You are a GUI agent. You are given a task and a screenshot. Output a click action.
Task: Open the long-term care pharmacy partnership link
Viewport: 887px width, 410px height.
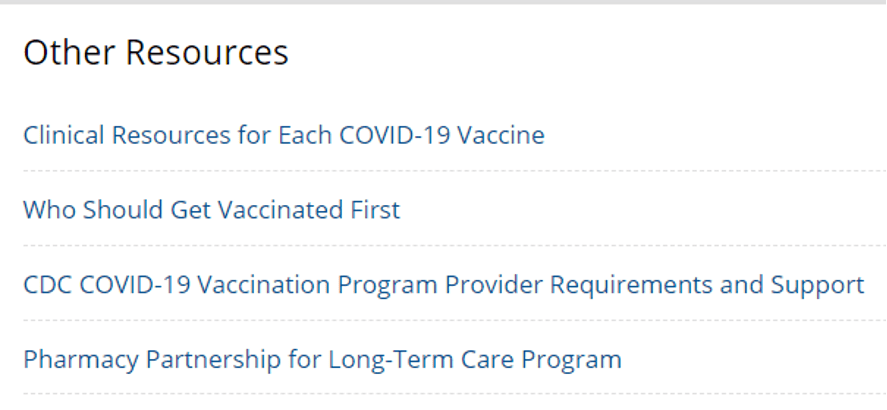pyautogui.click(x=322, y=359)
